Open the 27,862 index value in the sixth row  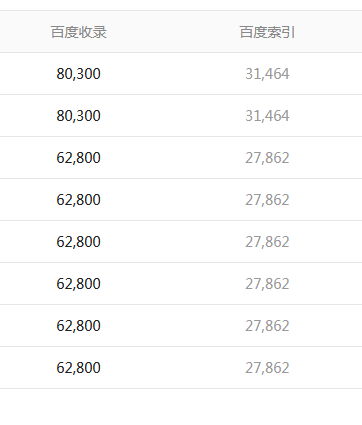267,284
